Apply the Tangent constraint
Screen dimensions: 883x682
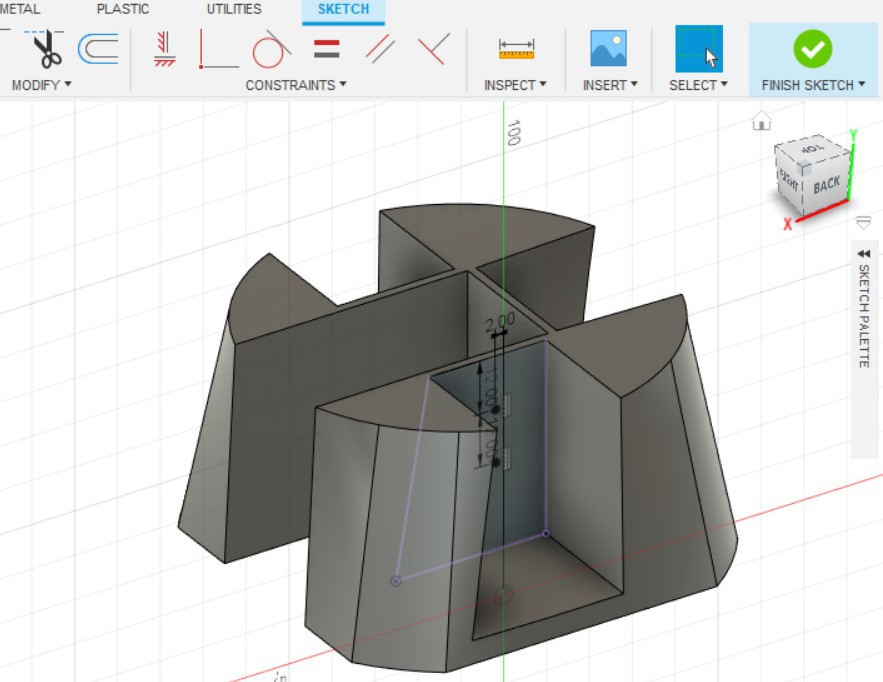click(271, 48)
